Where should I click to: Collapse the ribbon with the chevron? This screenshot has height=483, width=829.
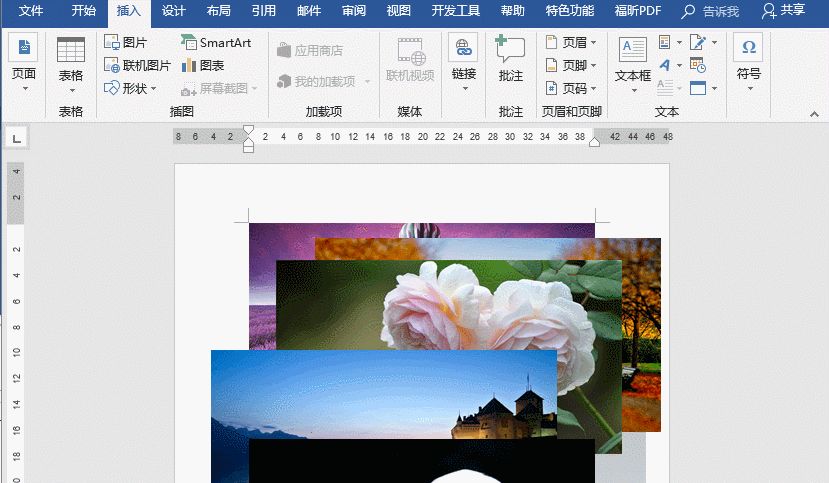[814, 114]
